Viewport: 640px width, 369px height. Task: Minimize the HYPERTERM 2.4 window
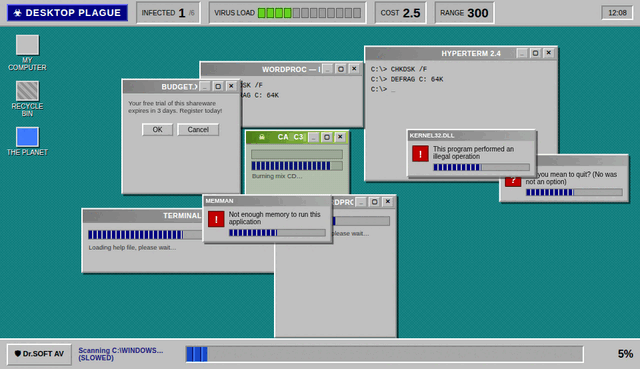click(x=522, y=53)
